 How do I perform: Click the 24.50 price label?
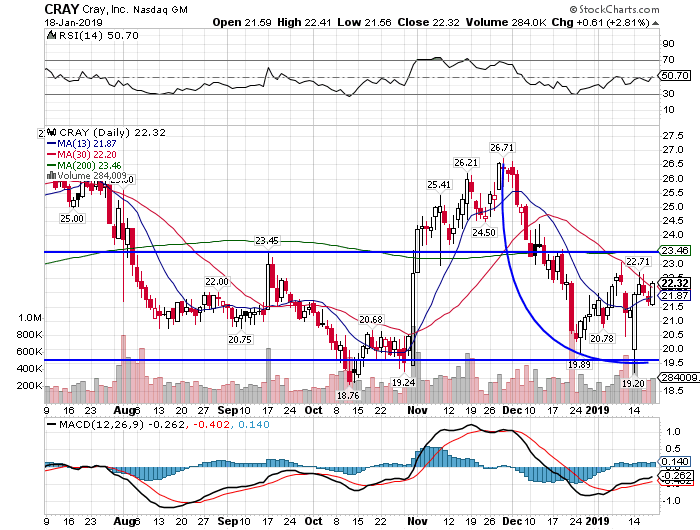[x=484, y=232]
